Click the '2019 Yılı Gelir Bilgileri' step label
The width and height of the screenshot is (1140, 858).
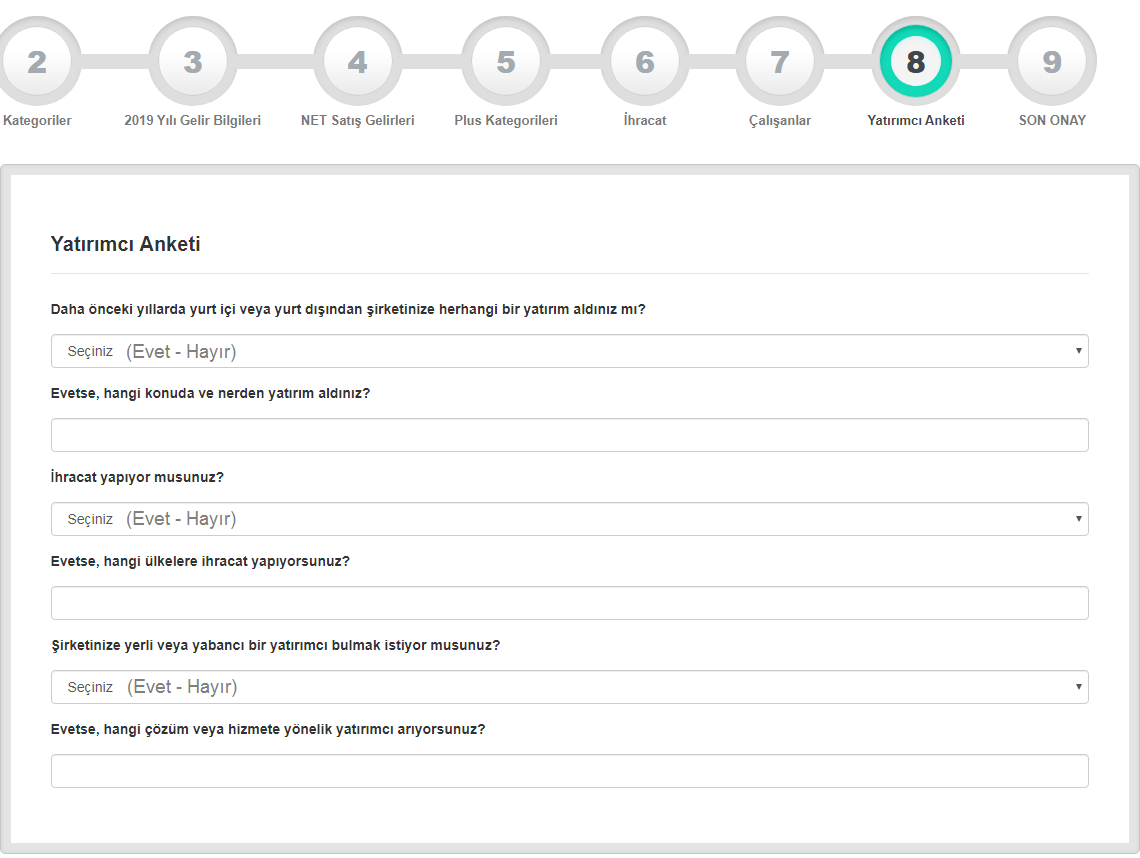(x=193, y=120)
